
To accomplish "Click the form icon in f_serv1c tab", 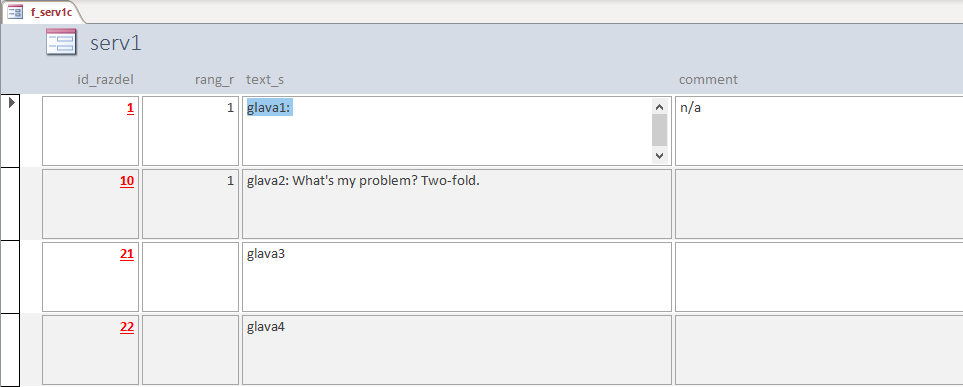I will tap(15, 12).
